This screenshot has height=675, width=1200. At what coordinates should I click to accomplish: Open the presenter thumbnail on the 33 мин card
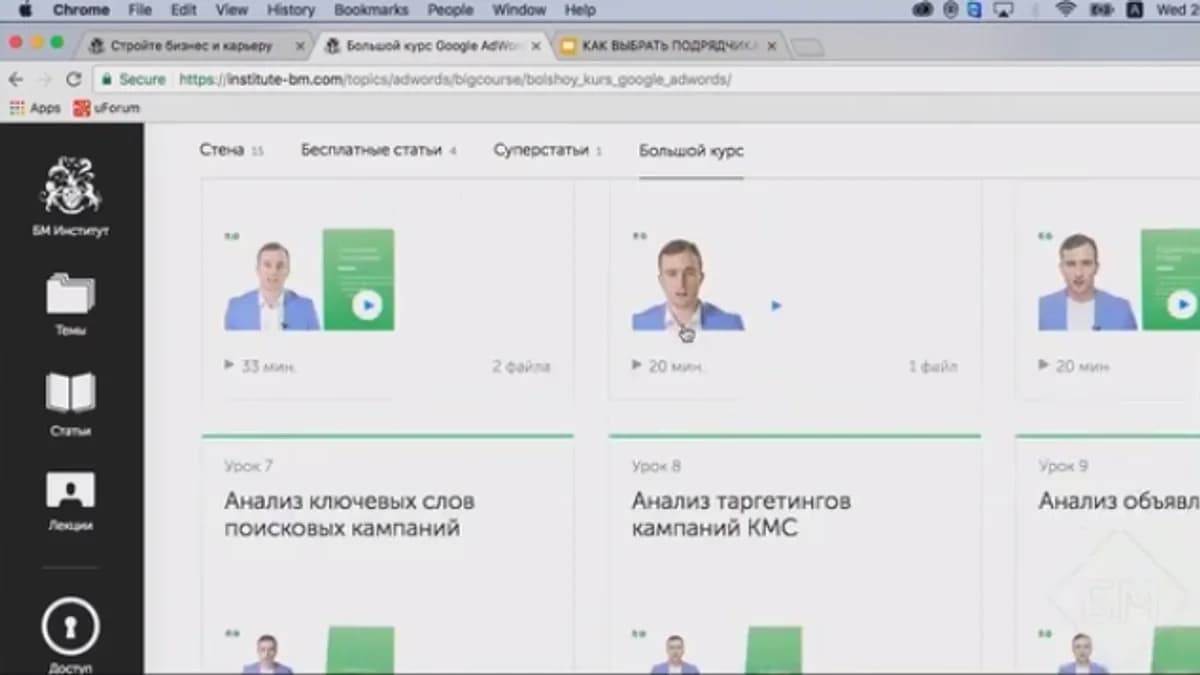pyautogui.click(x=272, y=286)
